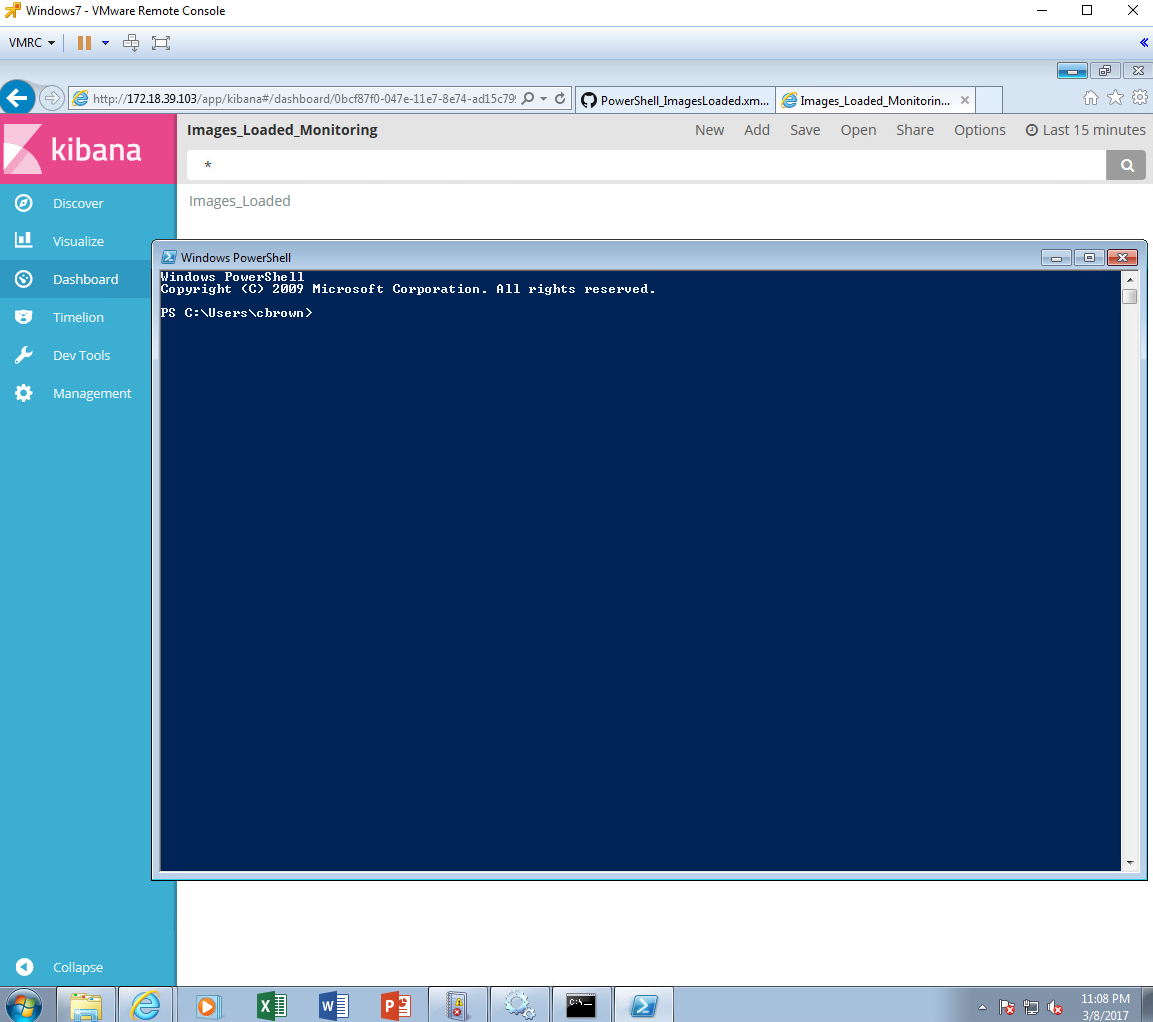Open Dev Tools wrench icon
Viewport: 1153px width, 1022px height.
click(x=24, y=355)
